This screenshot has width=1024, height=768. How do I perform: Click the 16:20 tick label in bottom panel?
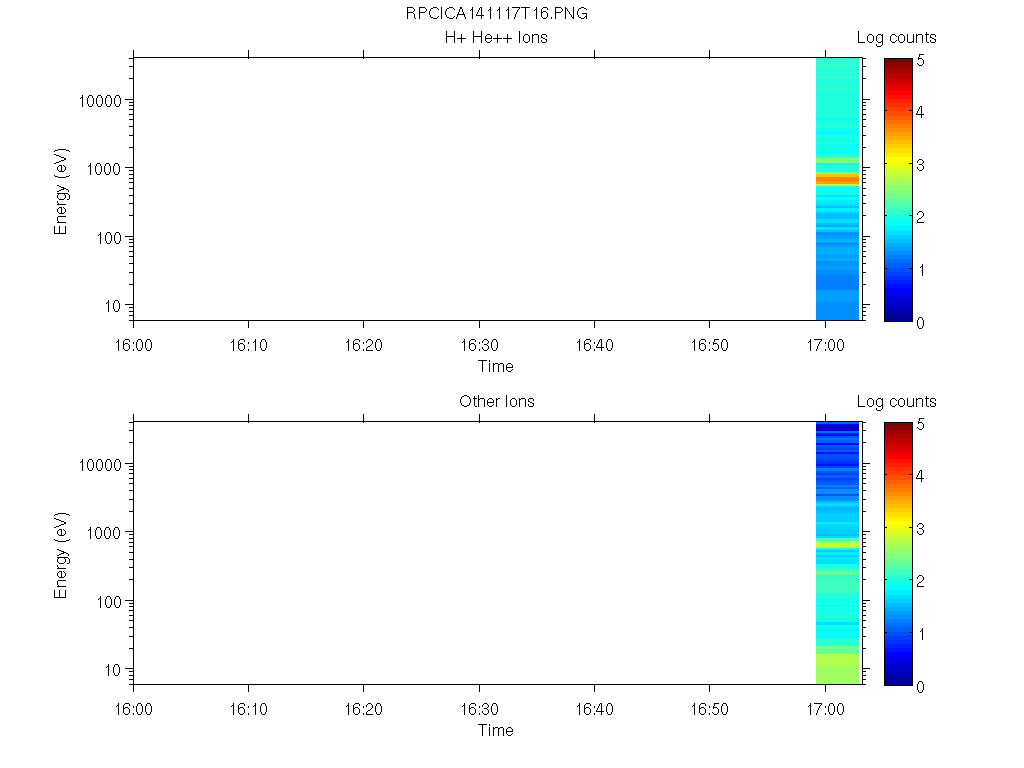[x=364, y=709]
